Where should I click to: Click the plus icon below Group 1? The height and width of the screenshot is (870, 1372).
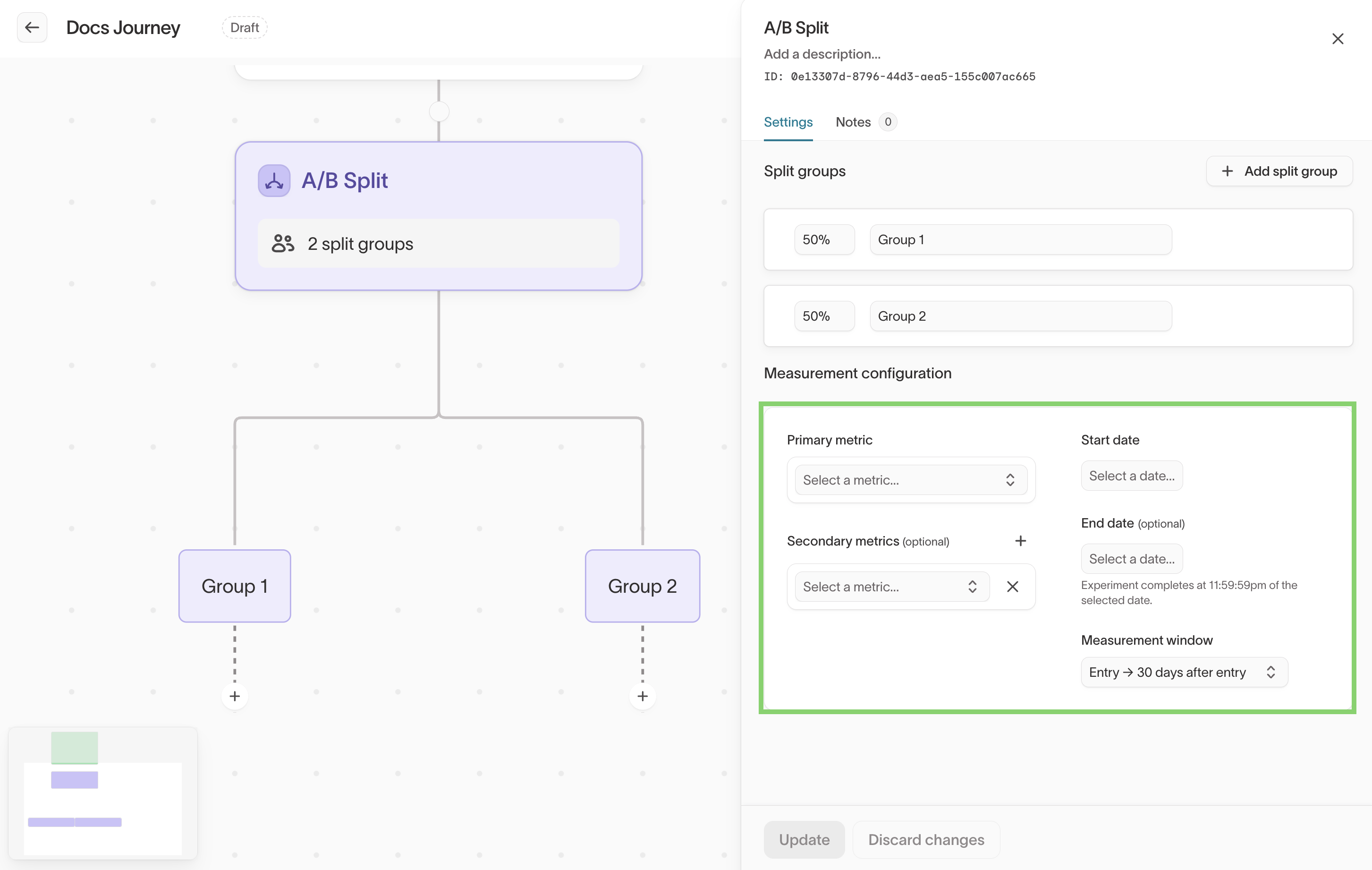(235, 696)
